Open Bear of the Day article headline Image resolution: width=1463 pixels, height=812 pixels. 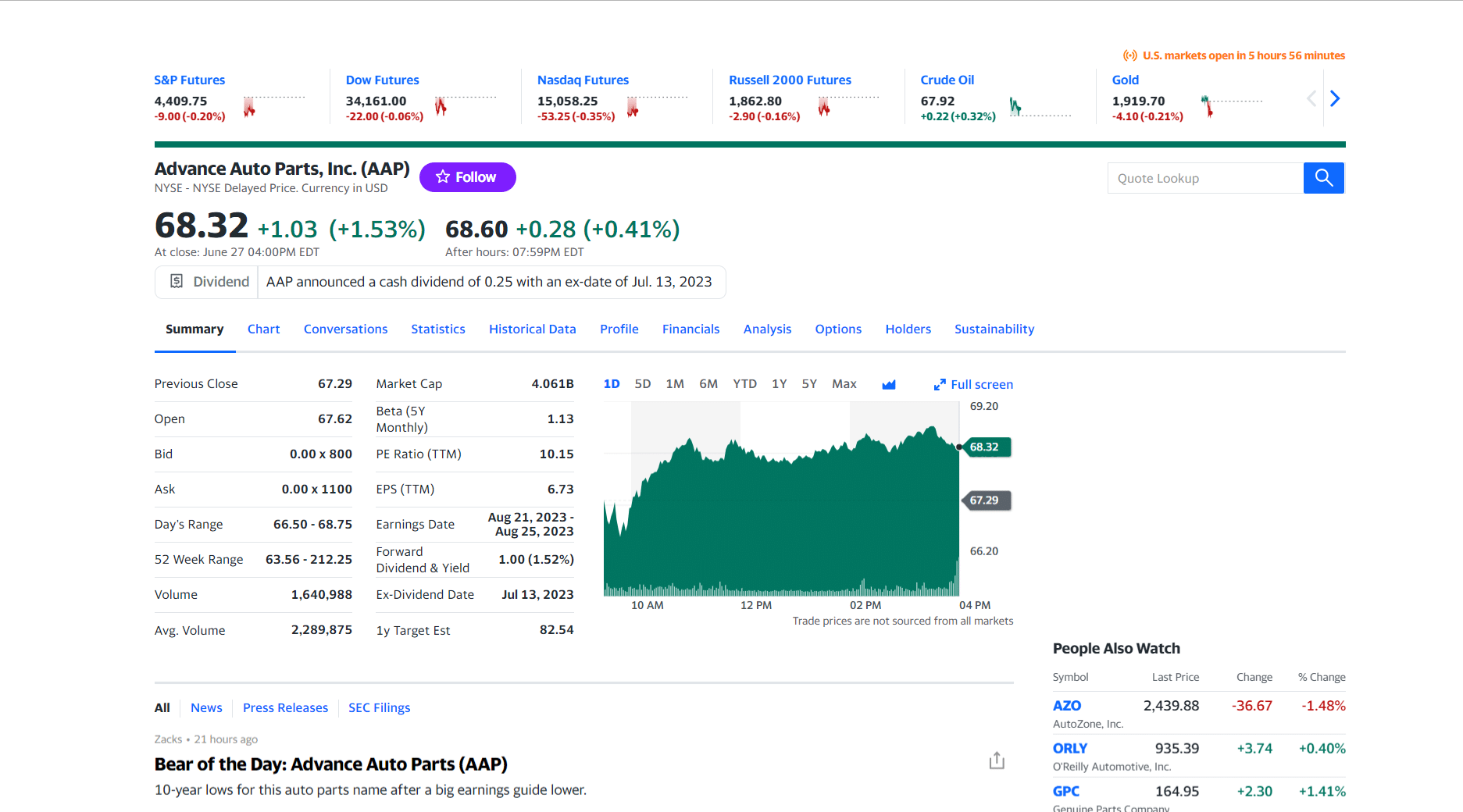(330, 764)
